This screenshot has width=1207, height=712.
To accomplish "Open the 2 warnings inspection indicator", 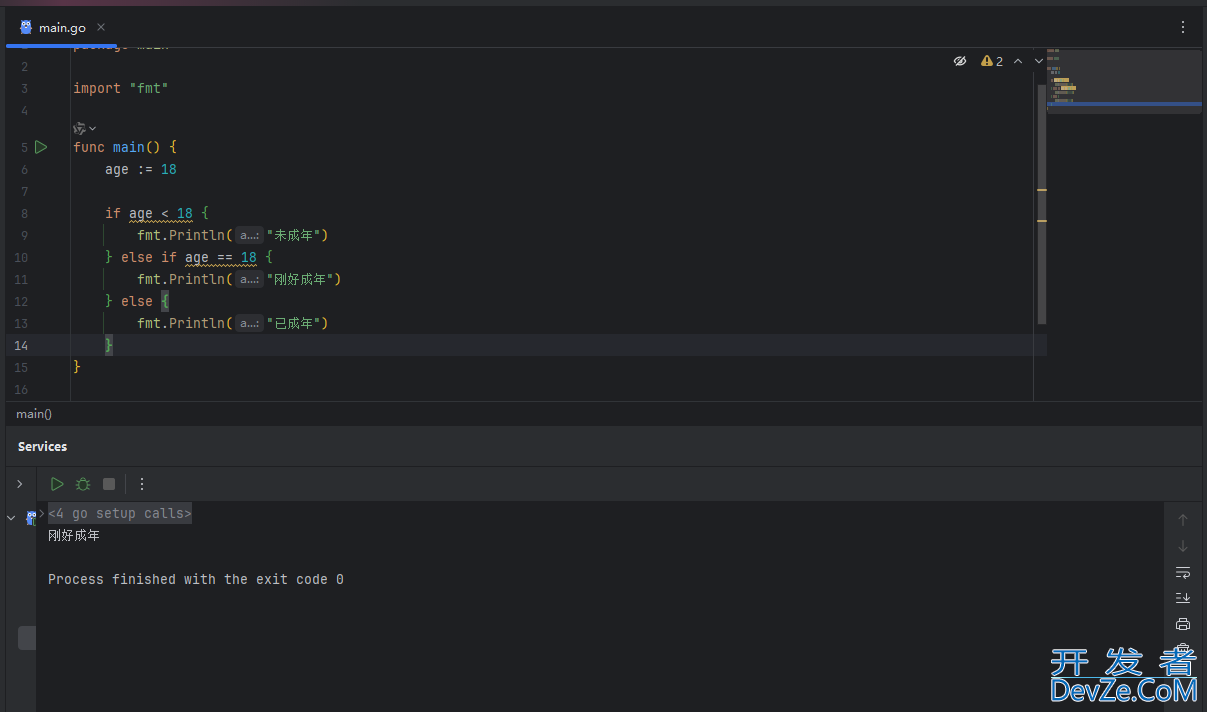I will 992,61.
